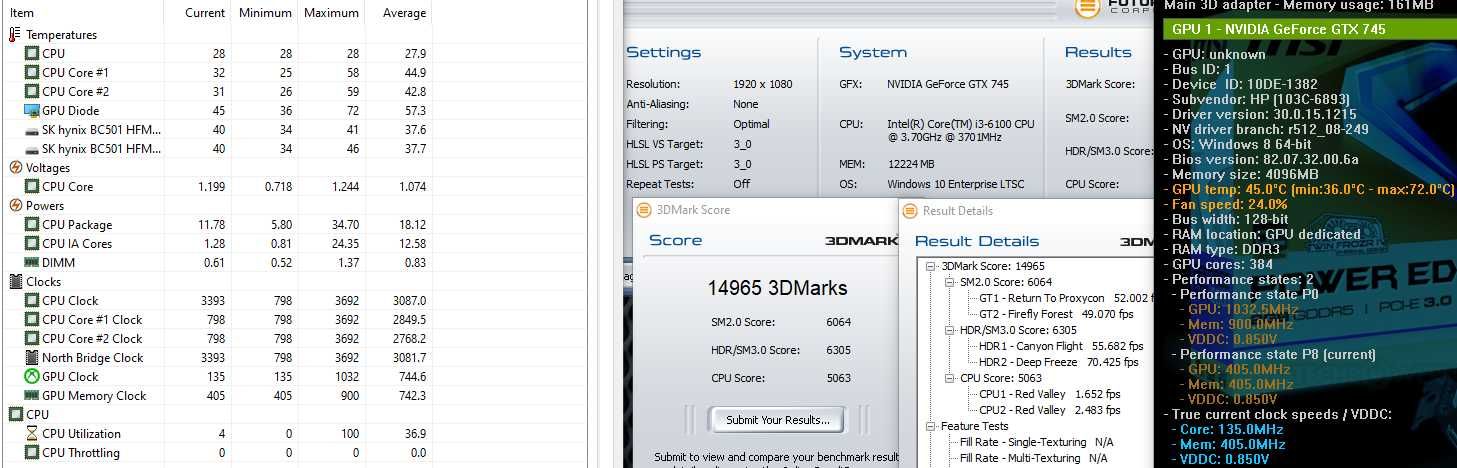Click the Settings section heading in 3DMark

pos(664,53)
